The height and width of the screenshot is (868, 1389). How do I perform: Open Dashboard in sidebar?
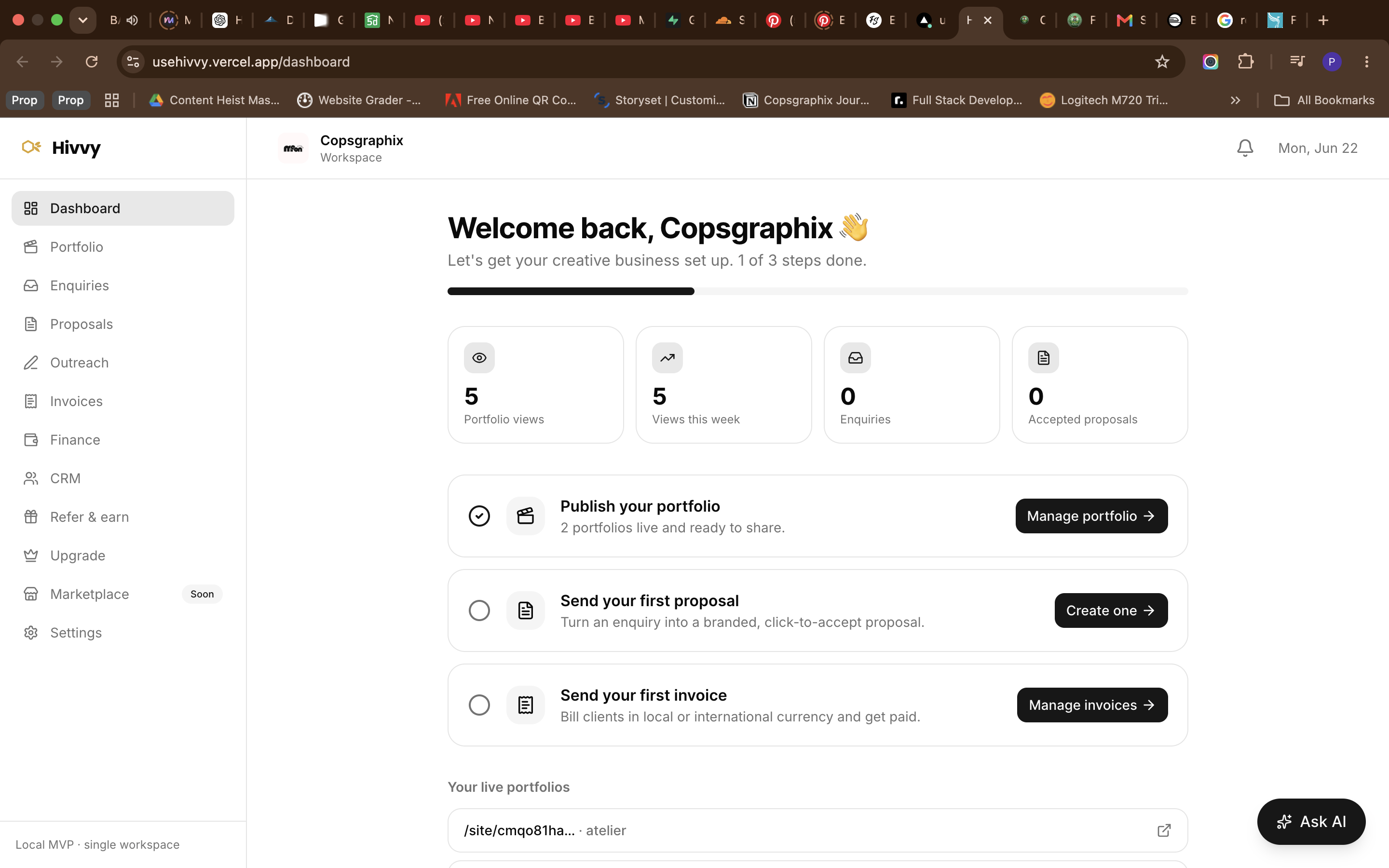123,208
